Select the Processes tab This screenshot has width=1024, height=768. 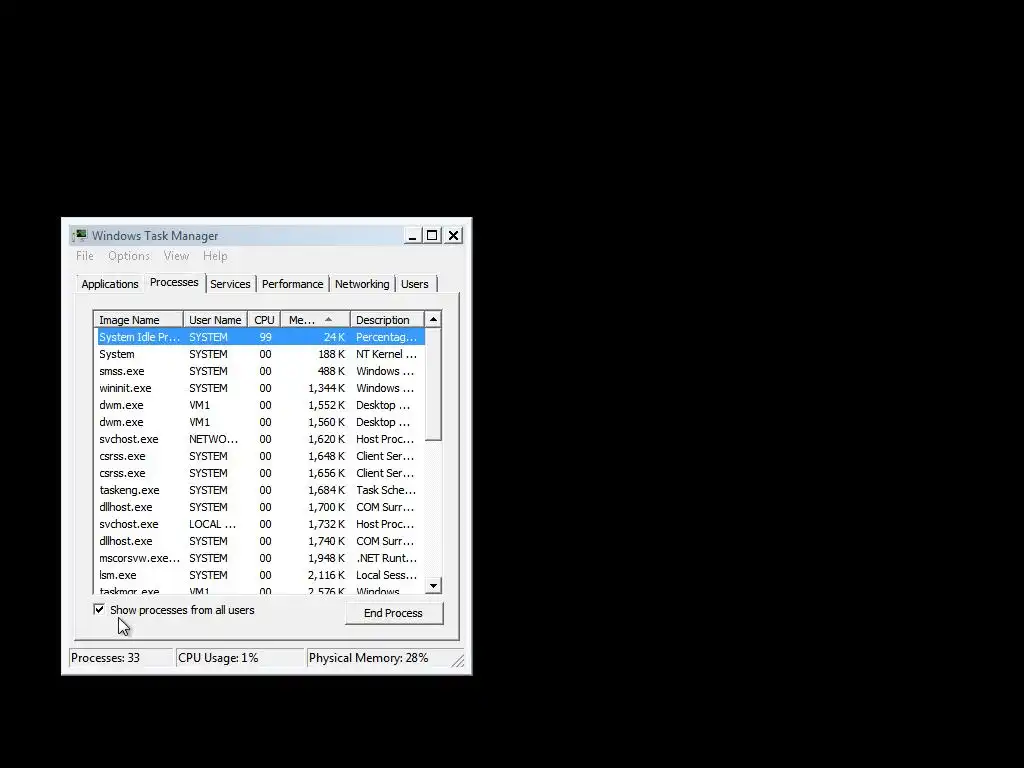pyautogui.click(x=174, y=282)
